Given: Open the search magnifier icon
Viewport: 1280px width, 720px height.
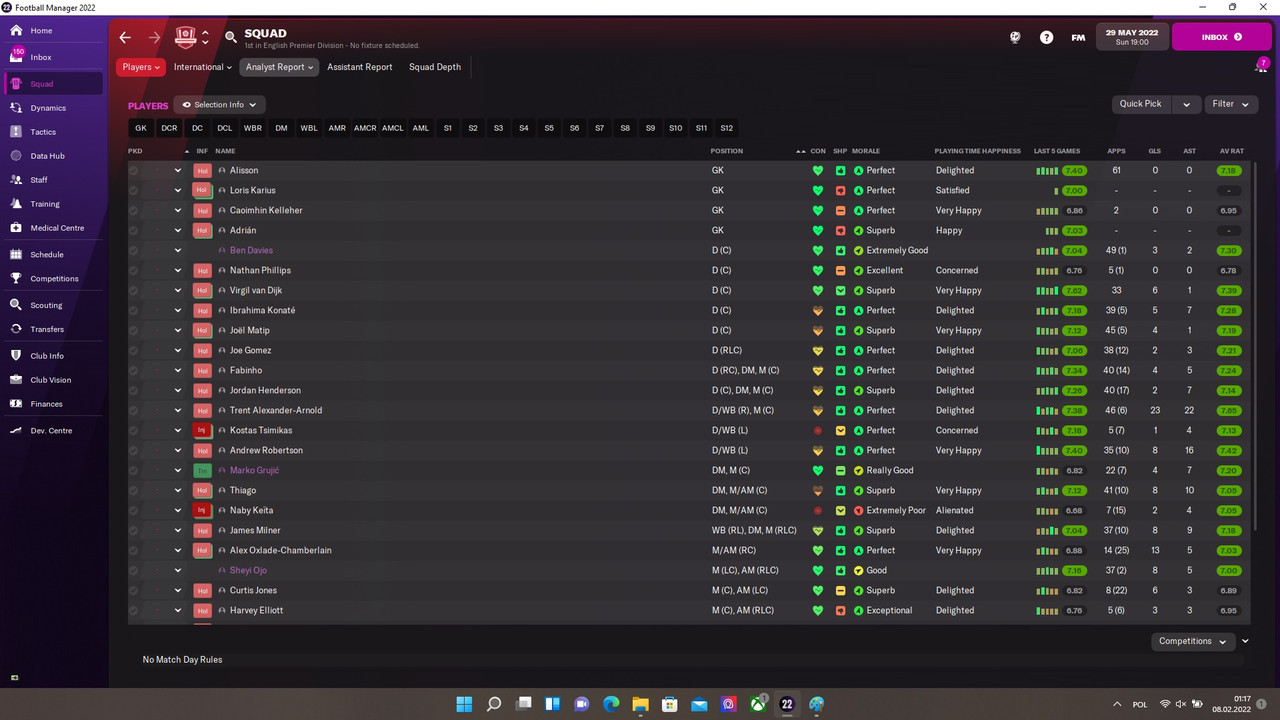Looking at the screenshot, I should pos(231,37).
